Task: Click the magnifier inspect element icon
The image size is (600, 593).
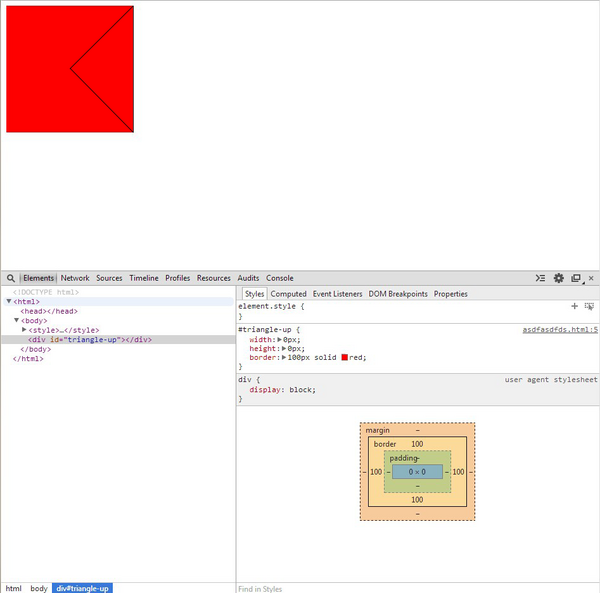Action: click(11, 278)
